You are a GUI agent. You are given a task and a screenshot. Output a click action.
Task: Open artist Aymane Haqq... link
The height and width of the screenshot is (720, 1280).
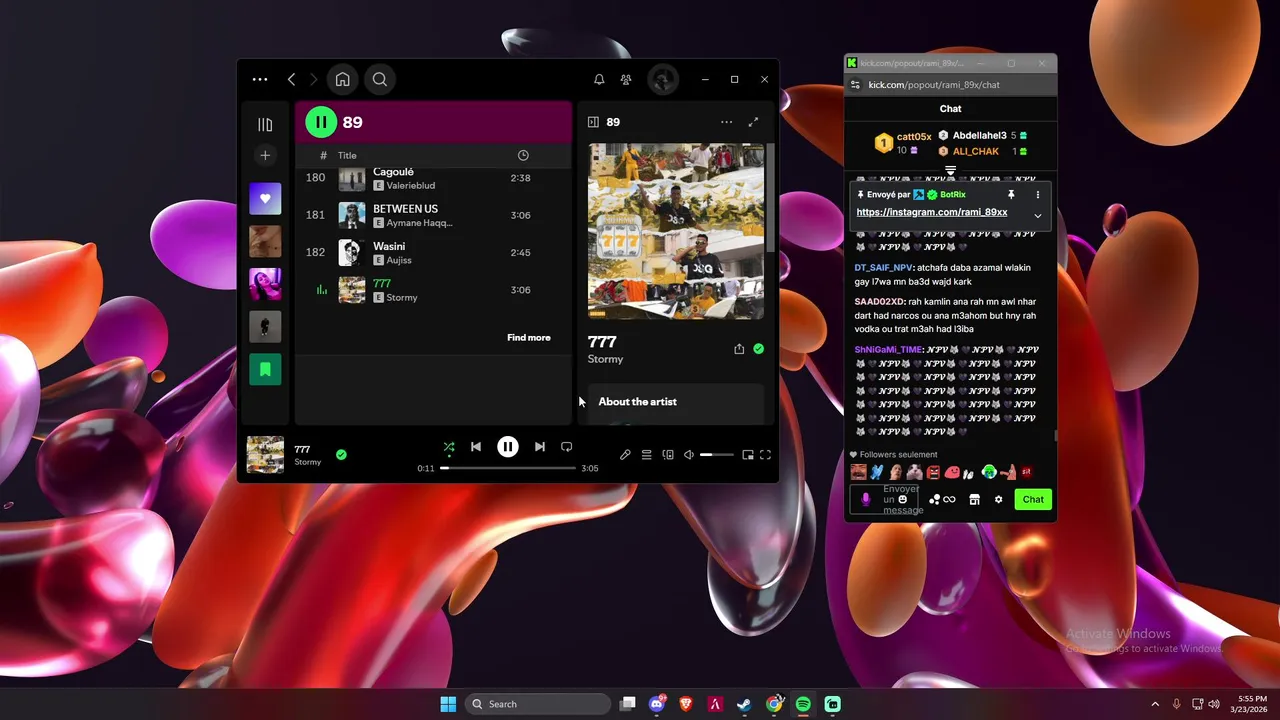coord(418,223)
